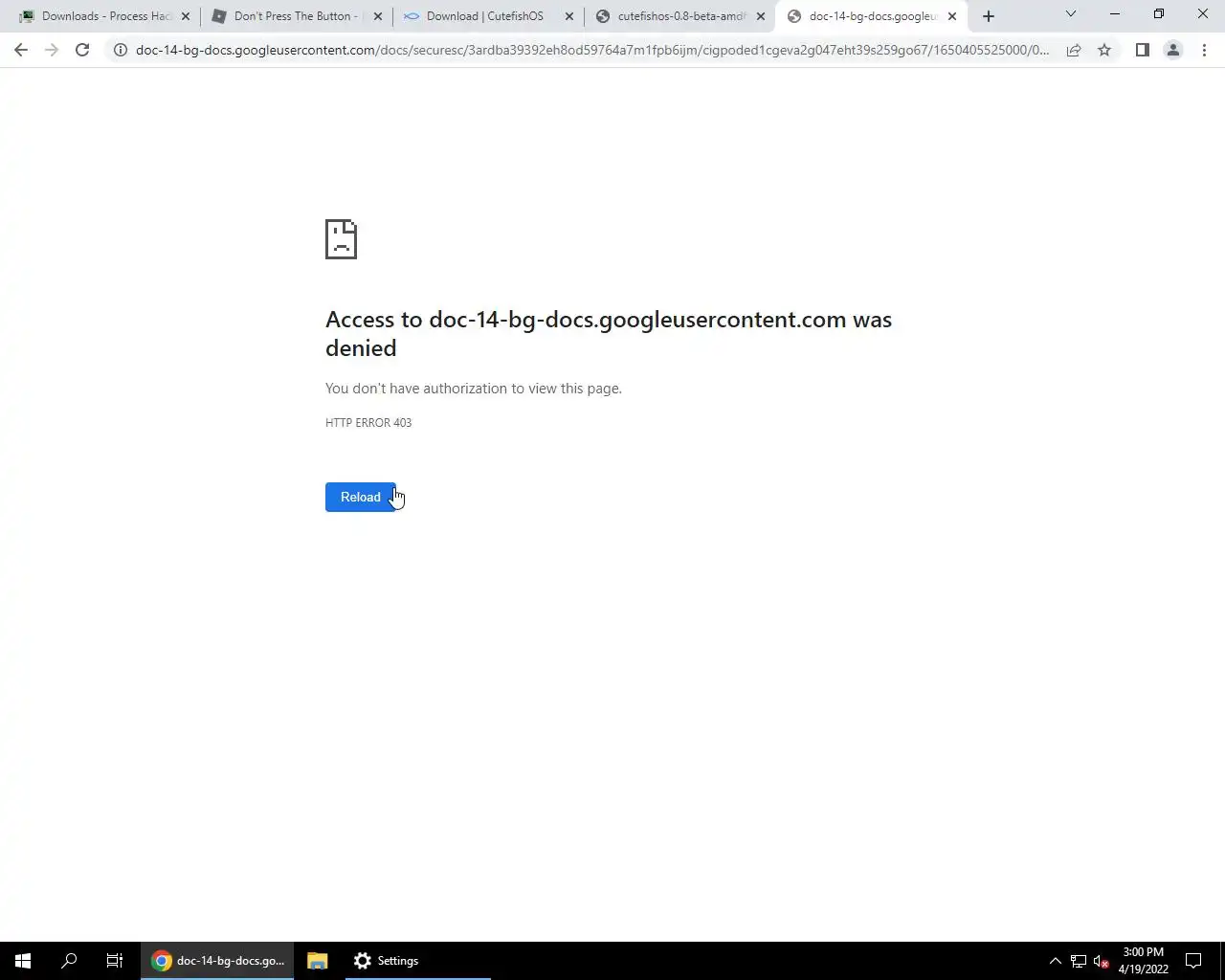Click the forward navigation arrow
1225x980 pixels.
pyautogui.click(x=52, y=50)
